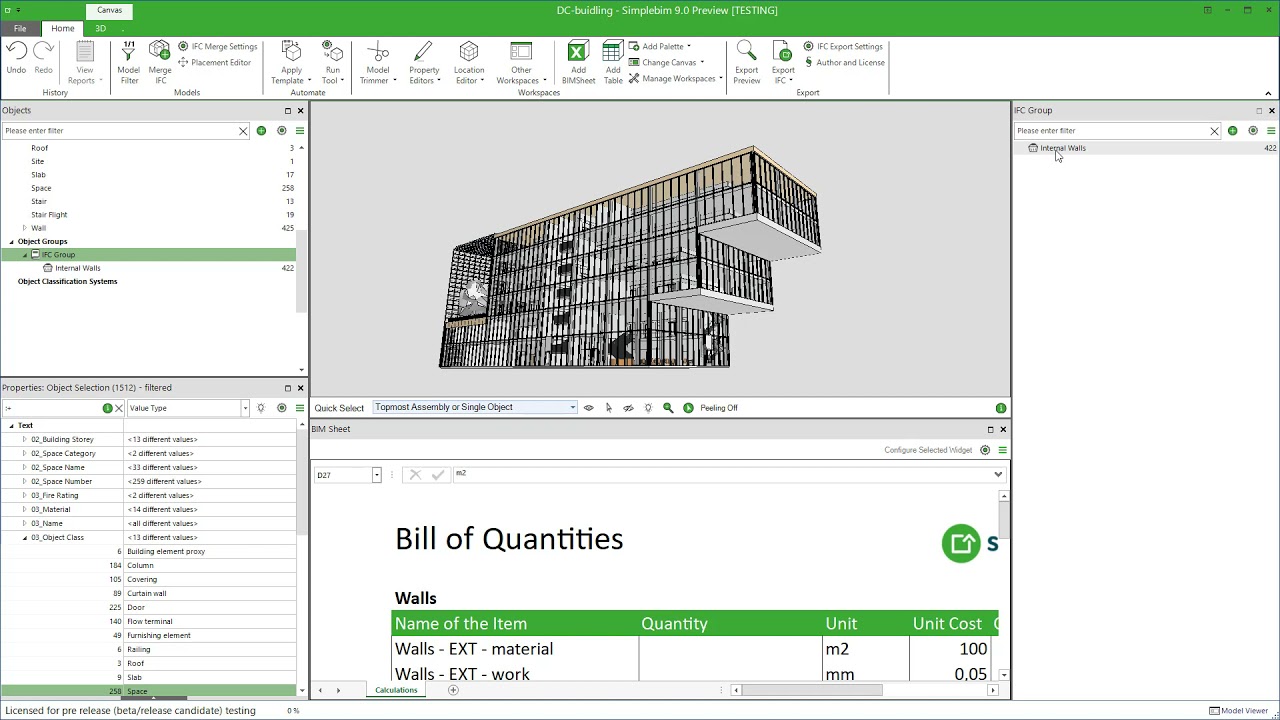The height and width of the screenshot is (720, 1280).
Task: Click the lightbulb icon in Properties panel
Action: coord(261,408)
